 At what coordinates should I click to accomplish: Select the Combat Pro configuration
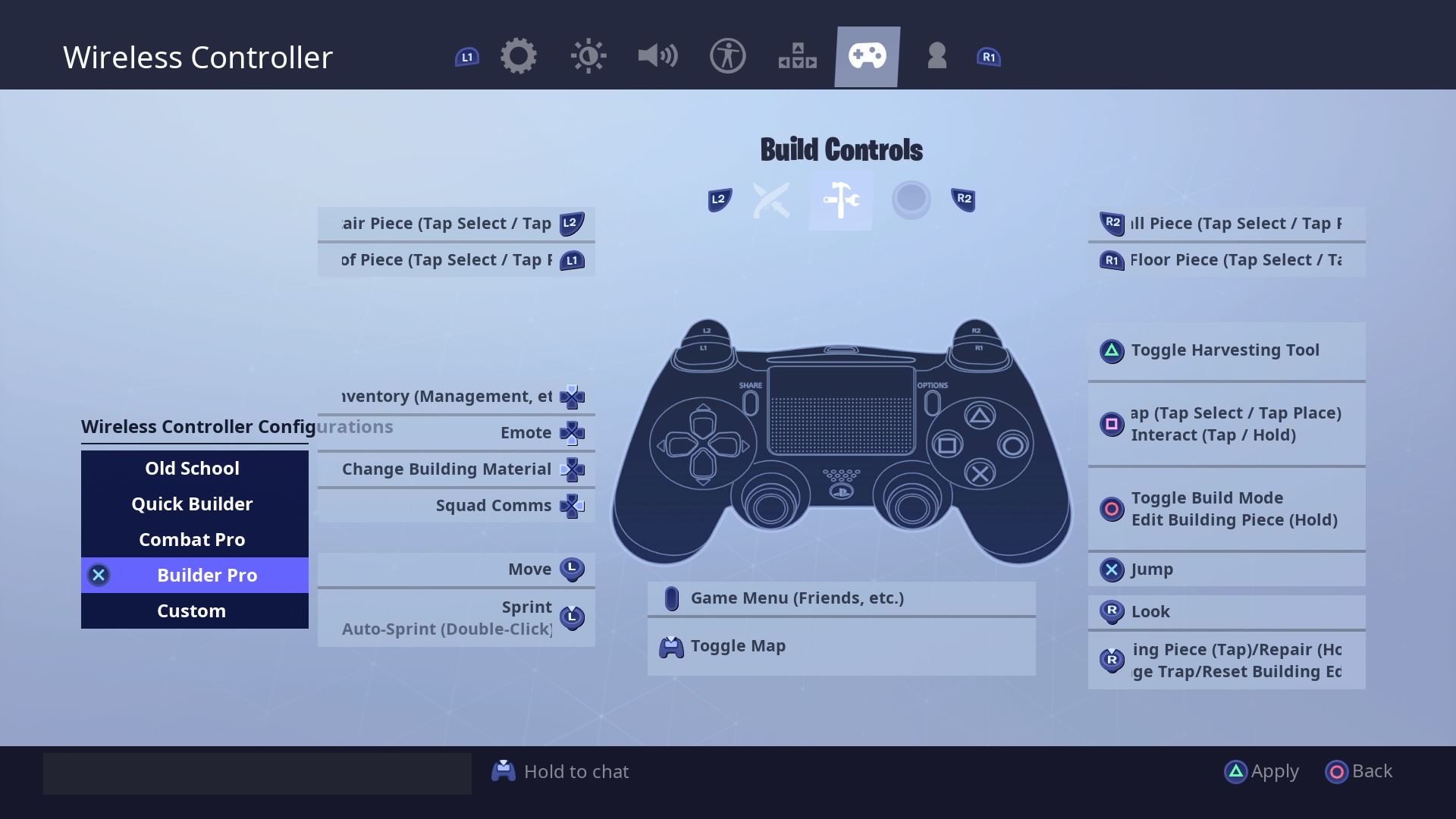click(192, 539)
